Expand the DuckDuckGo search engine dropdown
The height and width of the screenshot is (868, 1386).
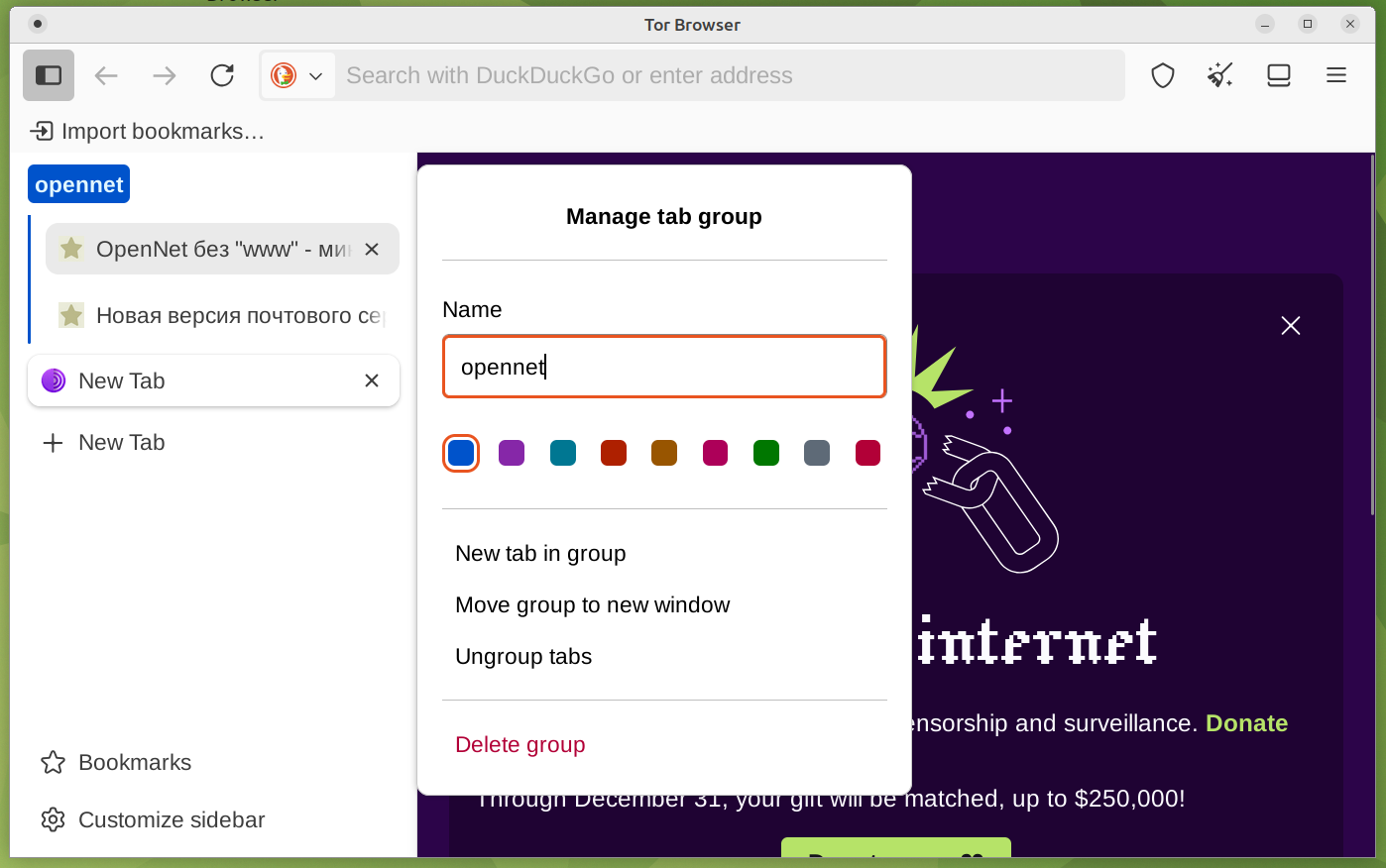pos(298,75)
